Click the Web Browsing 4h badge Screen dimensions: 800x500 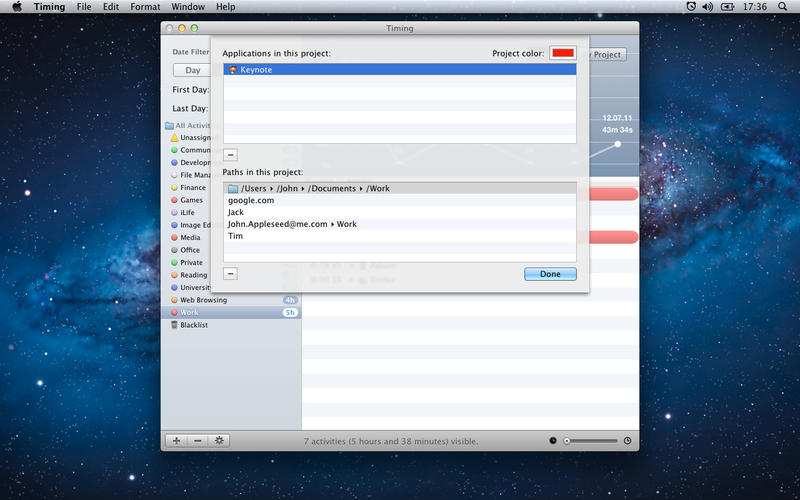290,300
